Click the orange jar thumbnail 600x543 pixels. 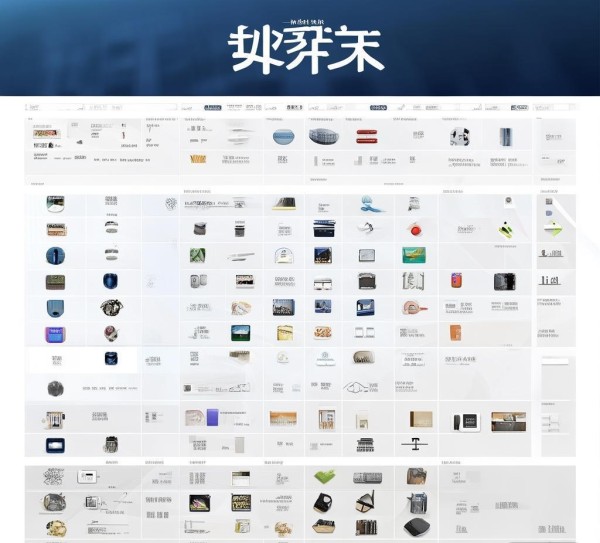pyautogui.click(x=457, y=280)
